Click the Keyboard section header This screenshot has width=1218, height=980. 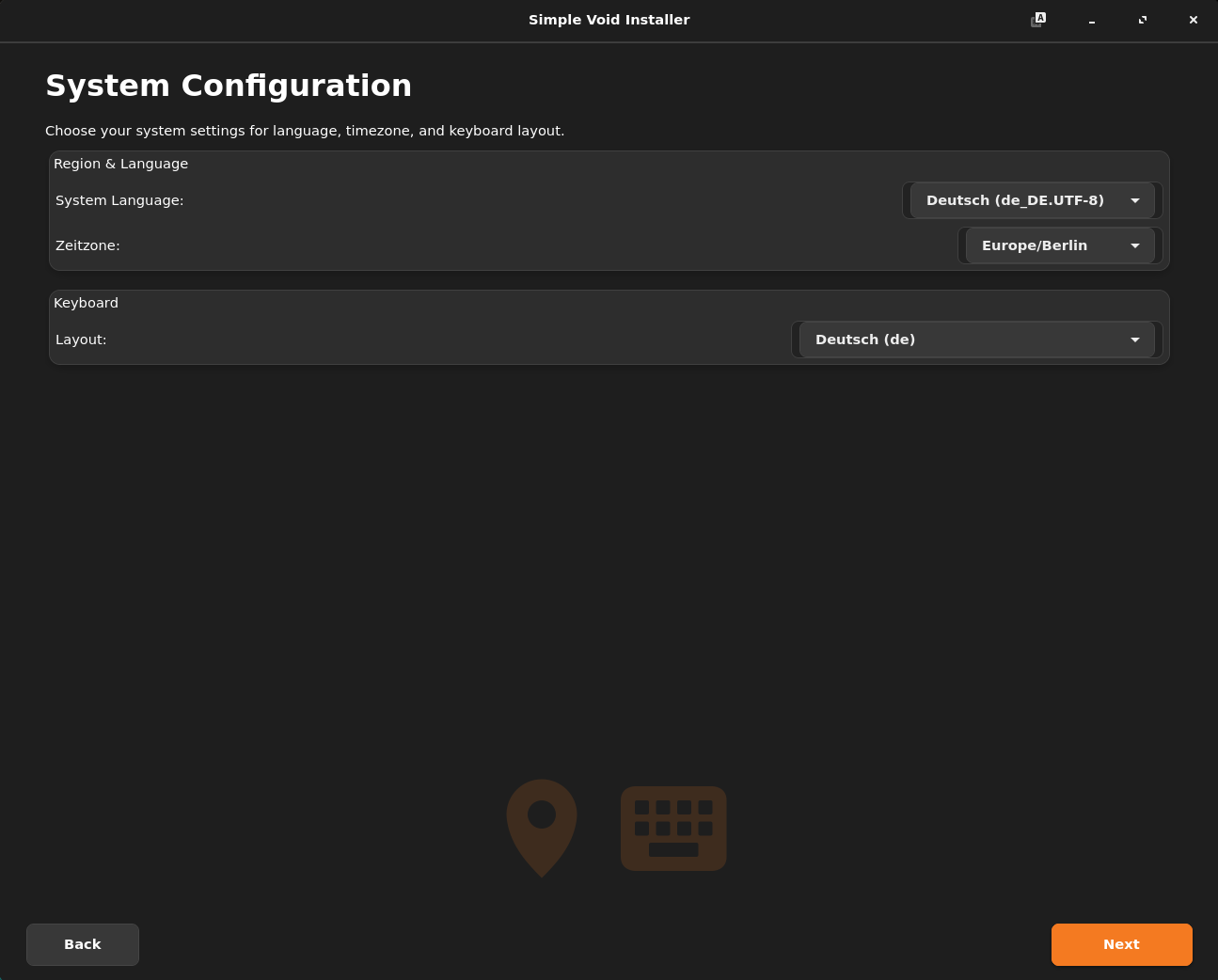[x=86, y=303]
